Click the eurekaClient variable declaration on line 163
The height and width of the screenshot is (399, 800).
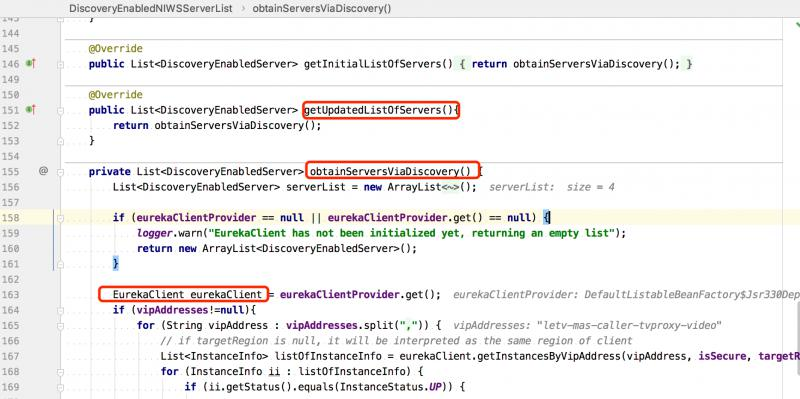226,294
